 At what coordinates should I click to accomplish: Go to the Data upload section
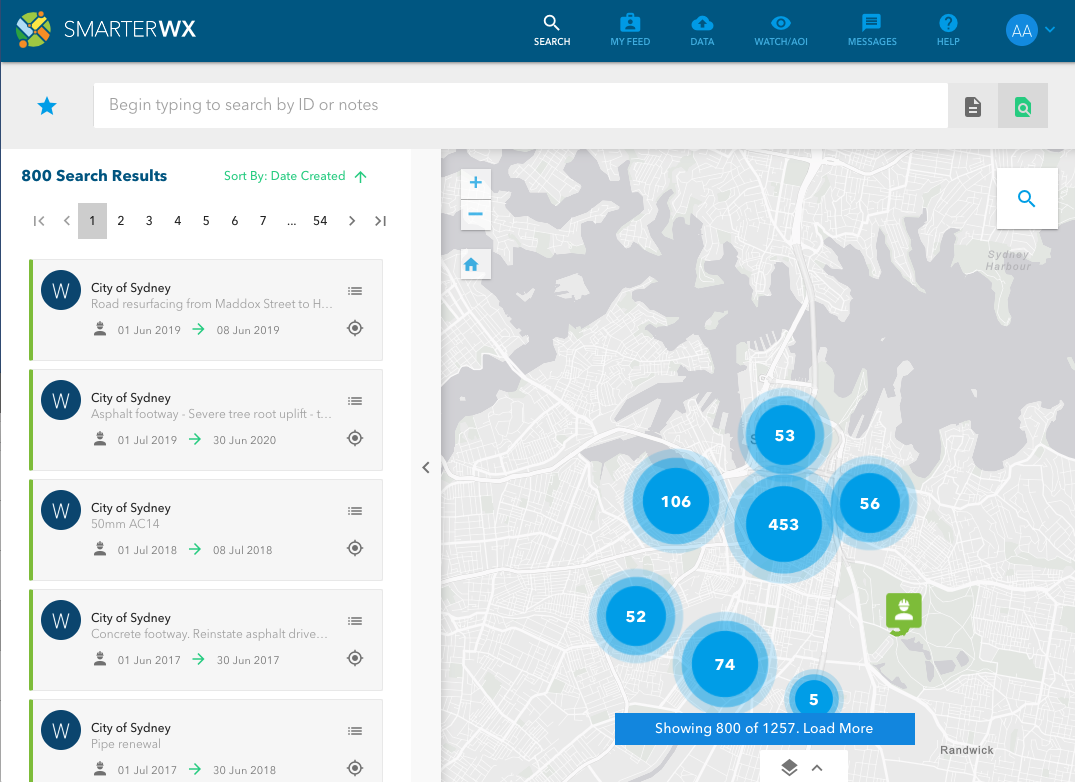coord(702,31)
